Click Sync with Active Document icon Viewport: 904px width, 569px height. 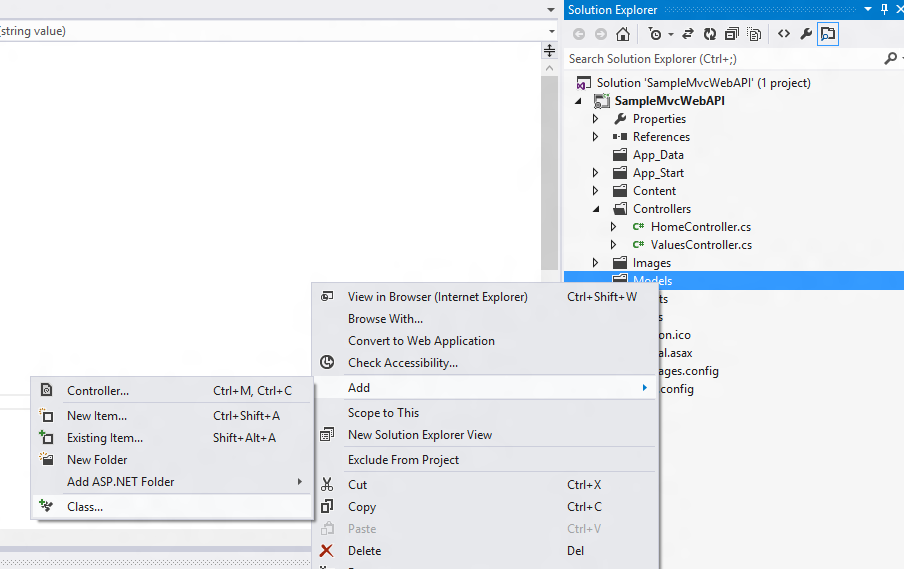(x=688, y=34)
